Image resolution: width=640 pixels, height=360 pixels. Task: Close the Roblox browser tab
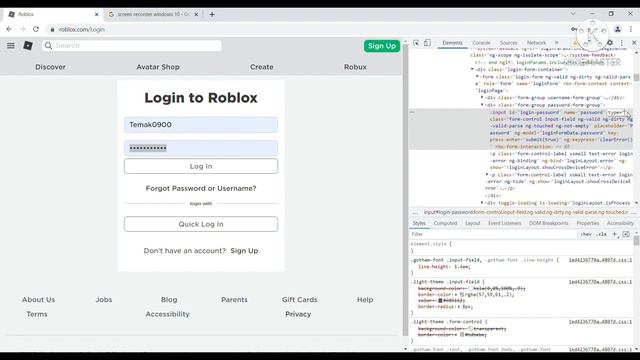[96, 14]
